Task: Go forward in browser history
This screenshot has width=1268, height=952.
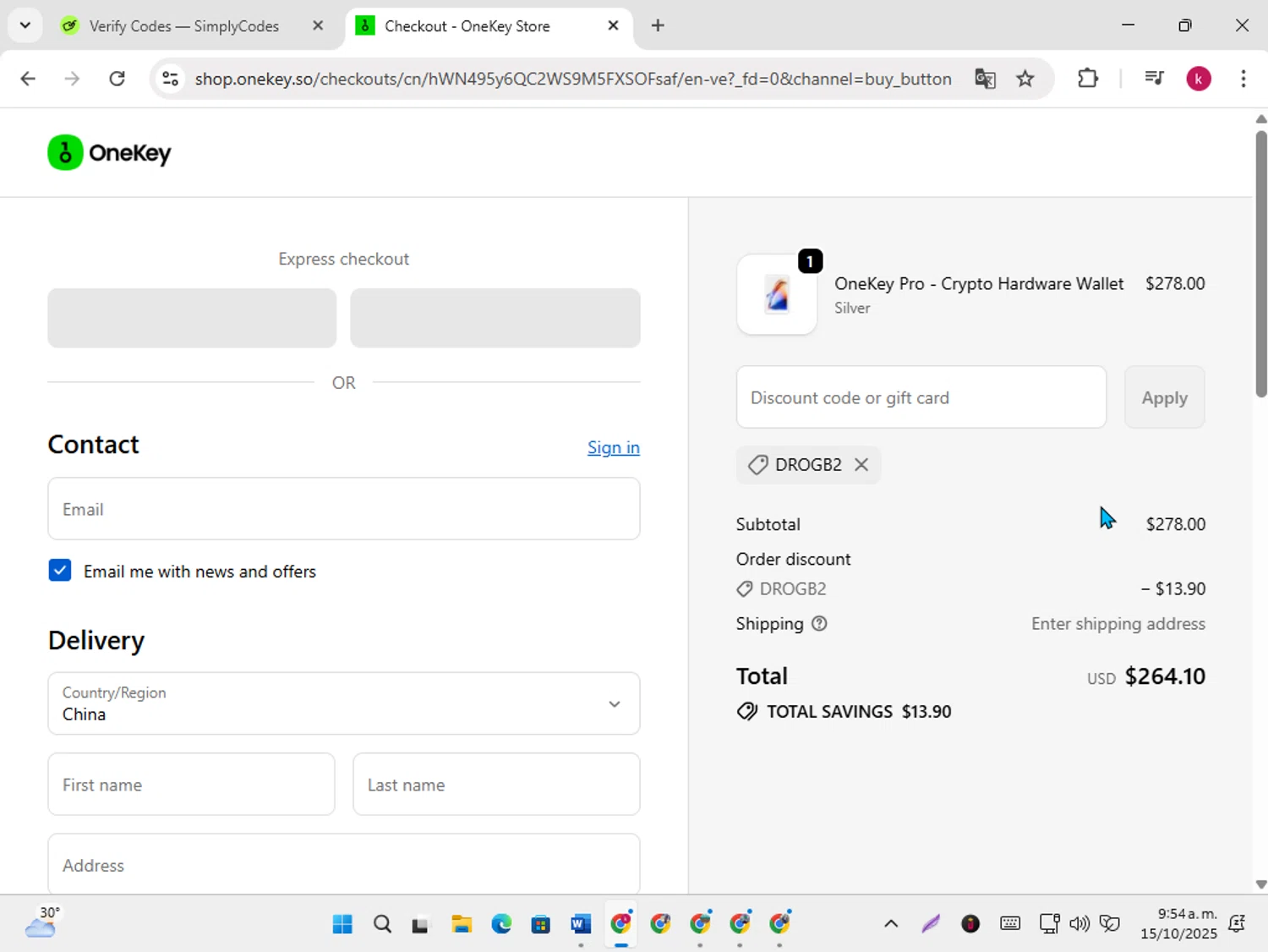Action: pyautogui.click(x=73, y=79)
